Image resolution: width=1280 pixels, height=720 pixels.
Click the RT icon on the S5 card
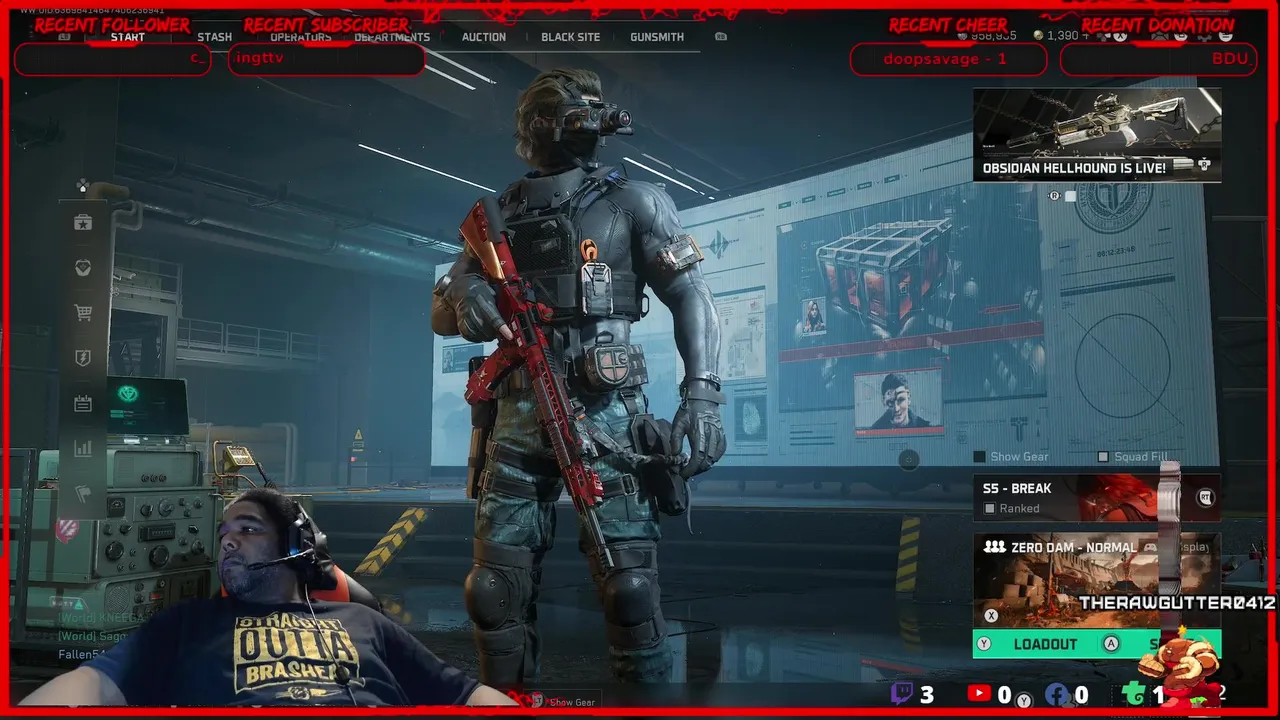tap(1205, 498)
